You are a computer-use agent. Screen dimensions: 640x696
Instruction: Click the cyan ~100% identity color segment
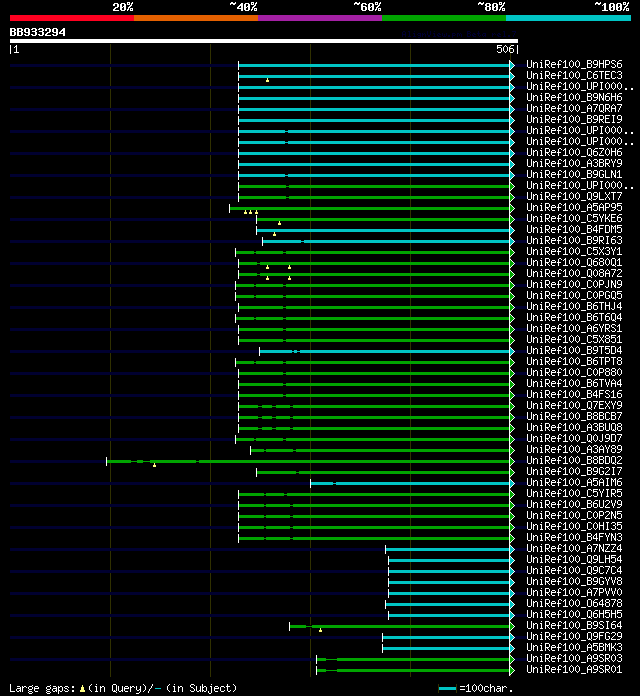coord(568,18)
